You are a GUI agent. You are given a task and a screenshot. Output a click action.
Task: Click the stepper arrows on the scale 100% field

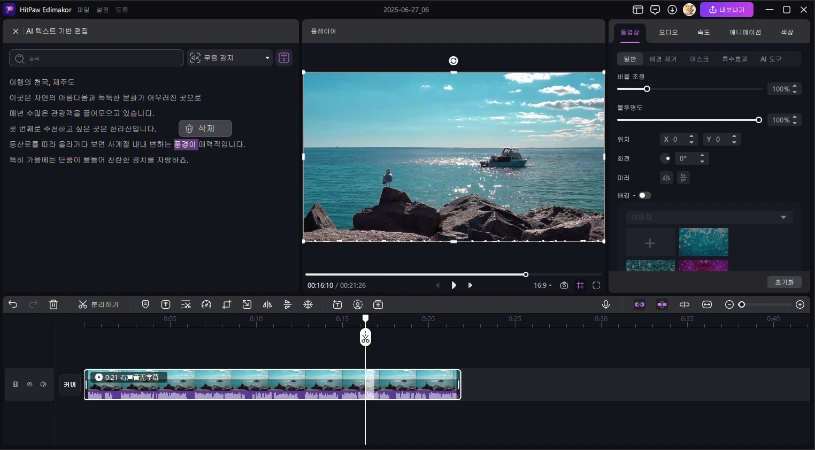click(795, 89)
